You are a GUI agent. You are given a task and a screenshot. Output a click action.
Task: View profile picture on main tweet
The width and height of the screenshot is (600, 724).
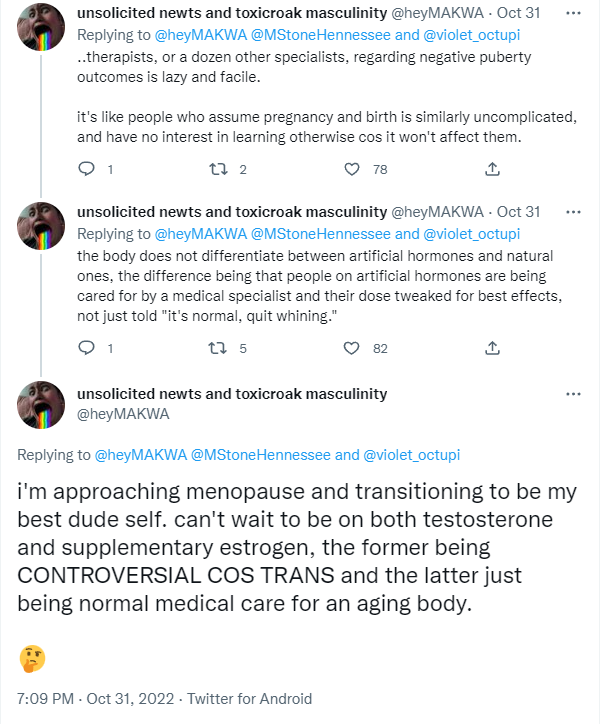point(41,405)
